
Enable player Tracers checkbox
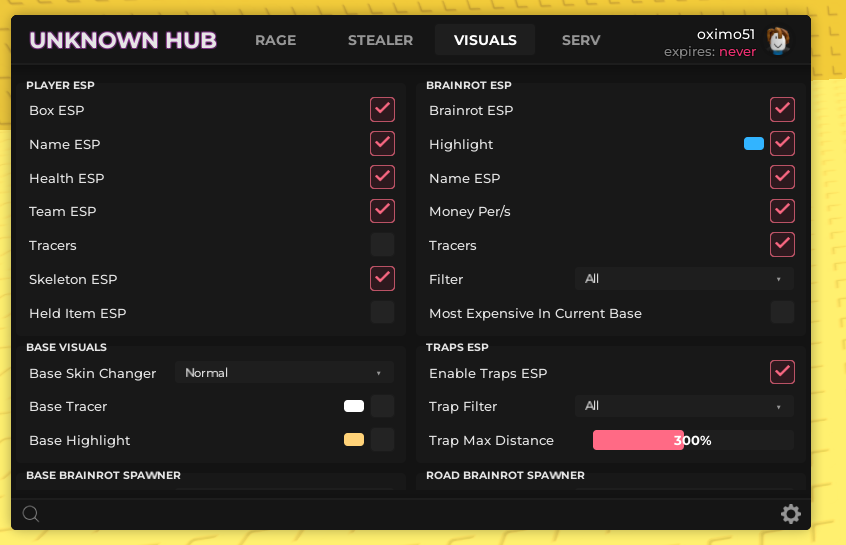pos(382,245)
